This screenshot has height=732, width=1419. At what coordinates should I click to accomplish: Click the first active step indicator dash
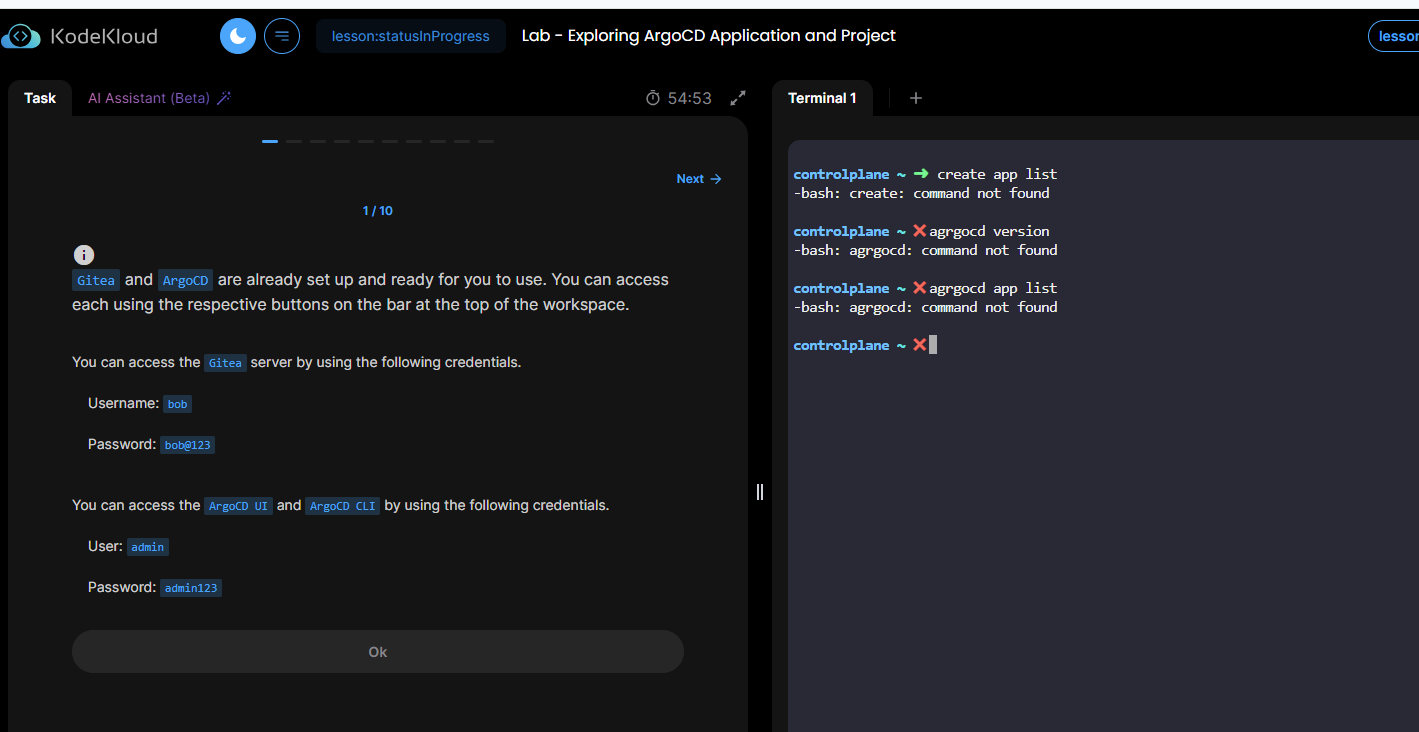270,142
